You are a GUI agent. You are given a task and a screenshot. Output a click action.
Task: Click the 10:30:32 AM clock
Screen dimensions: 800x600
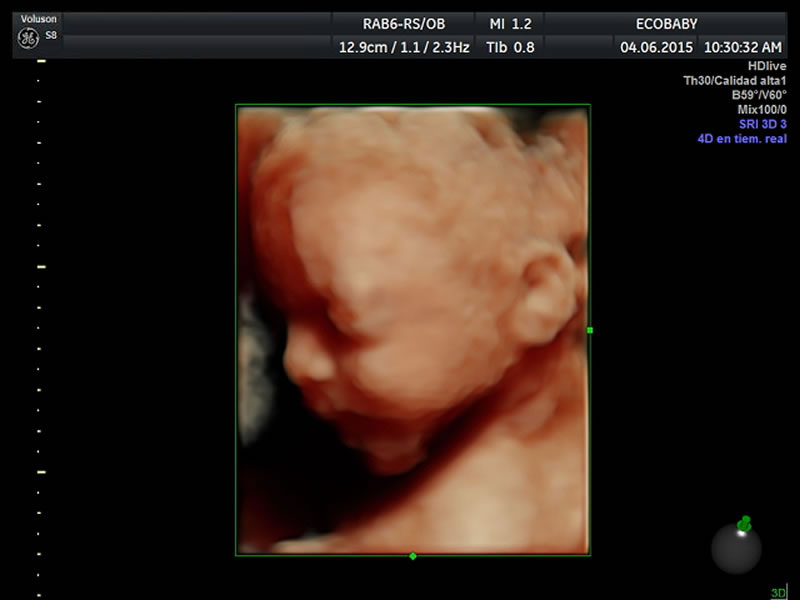click(742, 46)
